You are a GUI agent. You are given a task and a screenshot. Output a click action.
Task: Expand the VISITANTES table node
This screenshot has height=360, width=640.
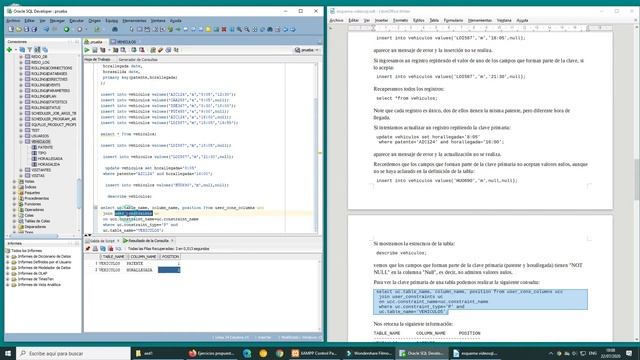pos(21,170)
